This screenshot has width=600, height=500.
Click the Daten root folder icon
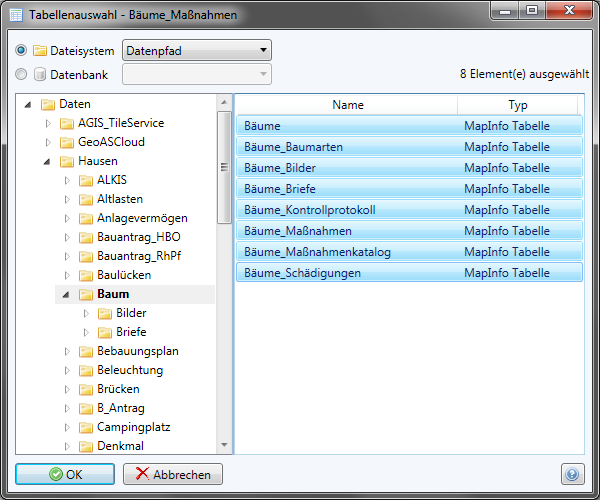48,104
